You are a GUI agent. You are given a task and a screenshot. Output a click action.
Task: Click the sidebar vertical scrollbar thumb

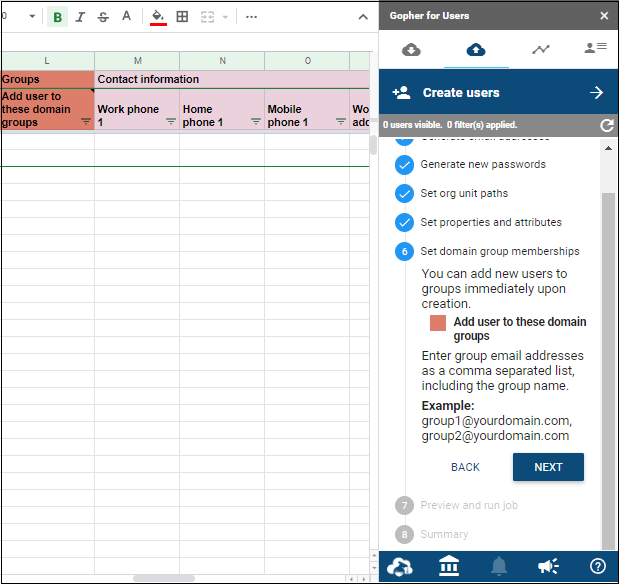tap(608, 371)
